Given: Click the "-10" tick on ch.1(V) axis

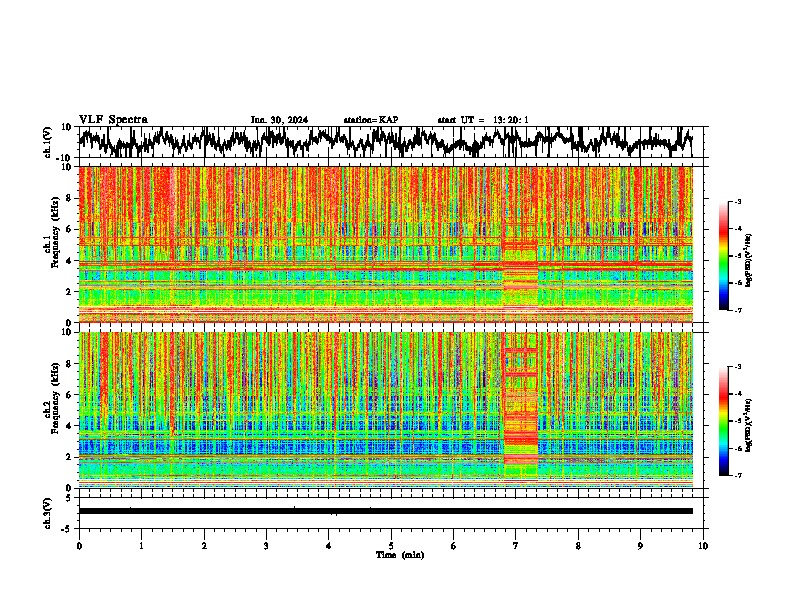Looking at the screenshot, I should click(x=65, y=158).
